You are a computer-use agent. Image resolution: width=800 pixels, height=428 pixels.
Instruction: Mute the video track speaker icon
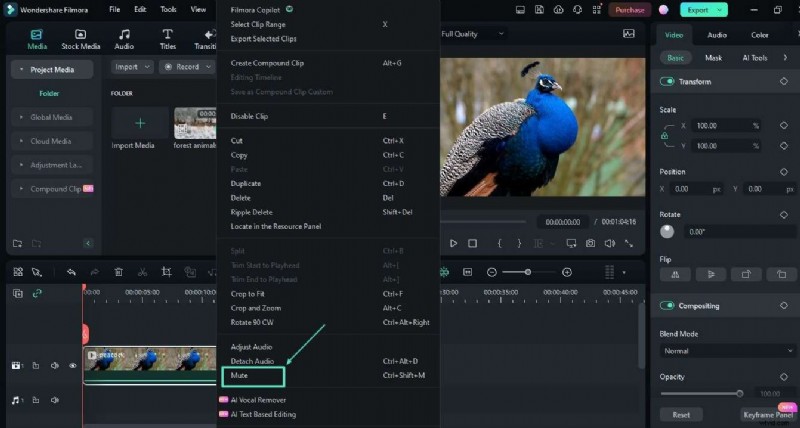55,365
